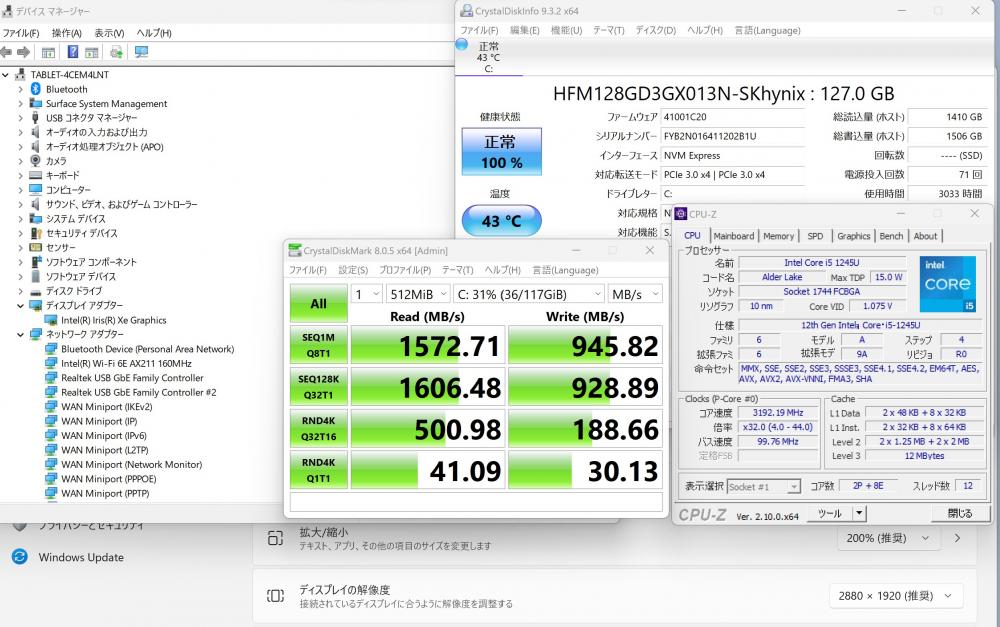This screenshot has width=1000, height=627.
Task: Click the forward arrow in Device Manager toolbar
Action: 24,52
